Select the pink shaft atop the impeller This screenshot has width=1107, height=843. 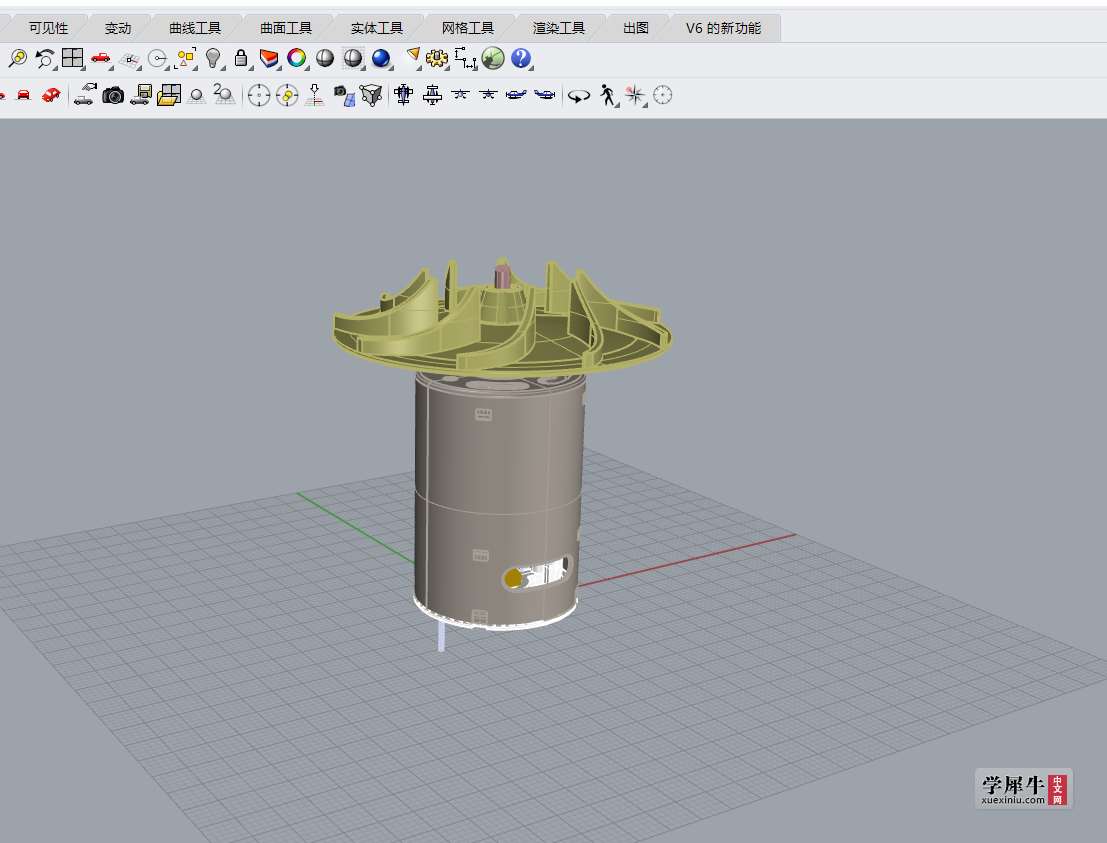point(502,276)
